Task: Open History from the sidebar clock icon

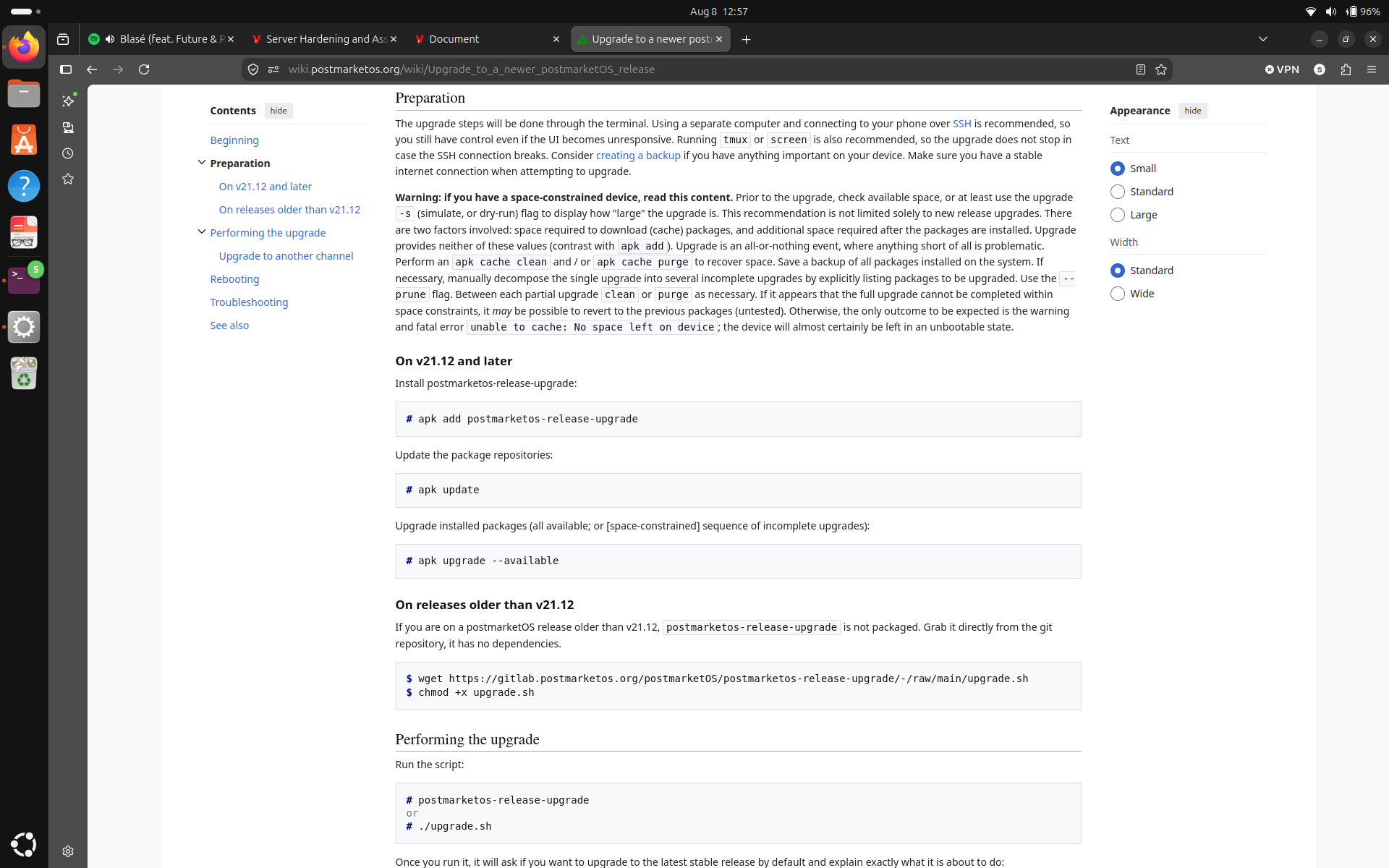Action: tap(68, 153)
